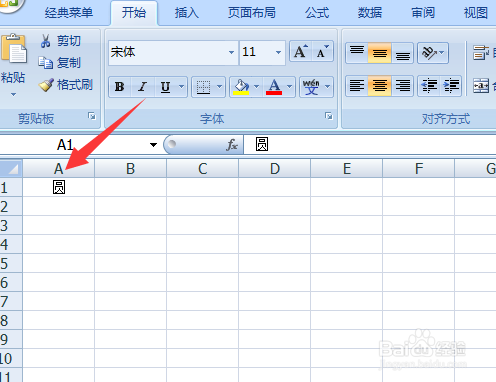The image size is (496, 382).
Task: Click the text orientation icon
Action: [x=429, y=53]
